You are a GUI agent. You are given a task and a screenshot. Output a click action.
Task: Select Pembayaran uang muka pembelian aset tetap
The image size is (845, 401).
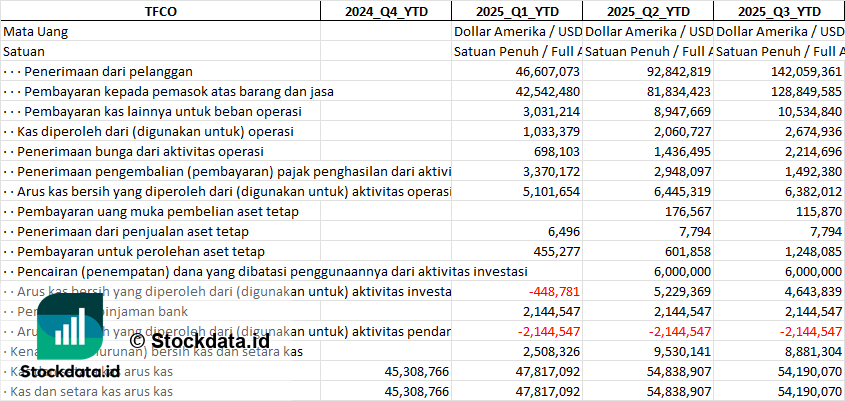click(151, 212)
